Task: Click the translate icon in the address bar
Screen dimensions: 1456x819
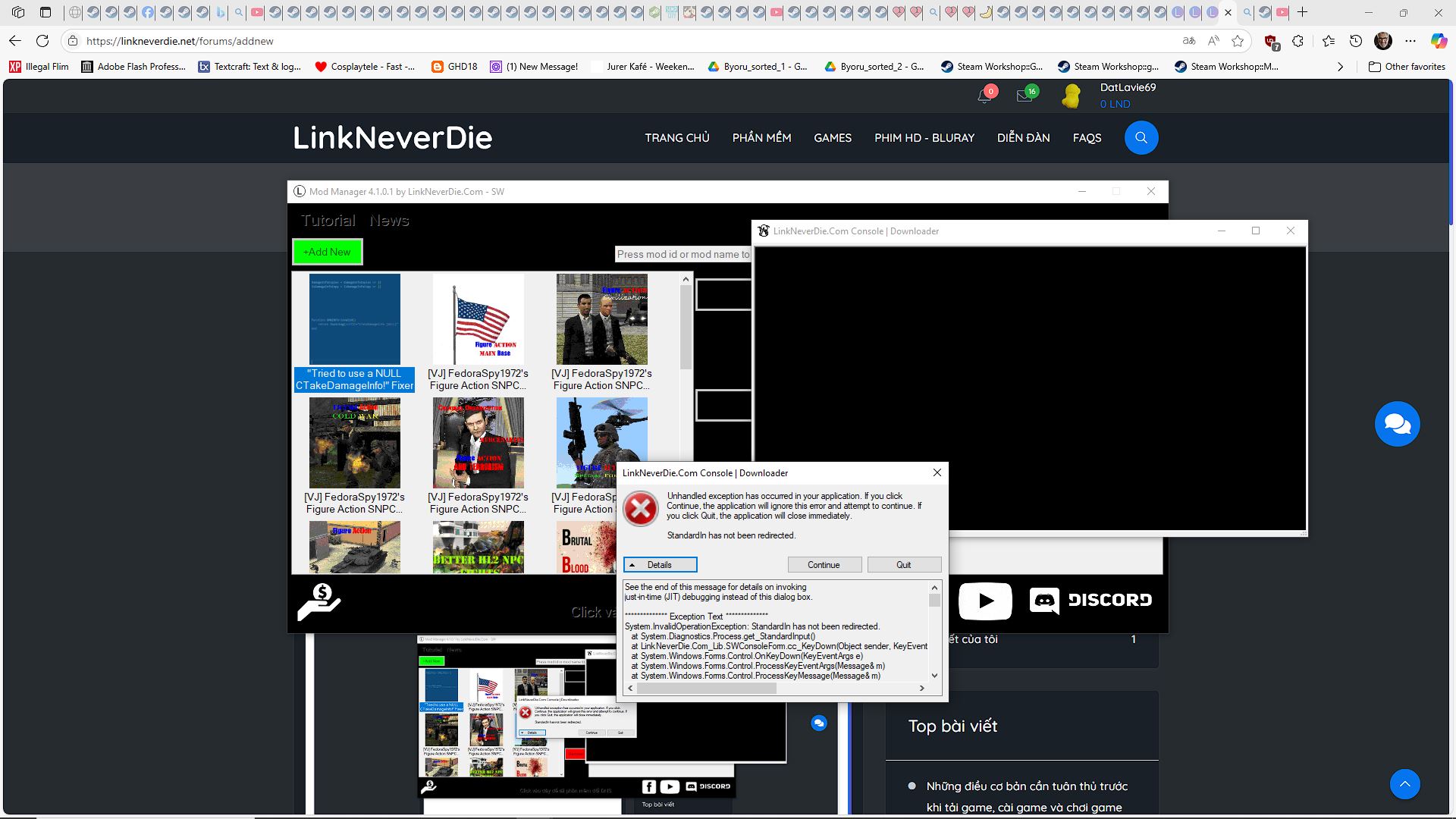Action: click(1189, 41)
